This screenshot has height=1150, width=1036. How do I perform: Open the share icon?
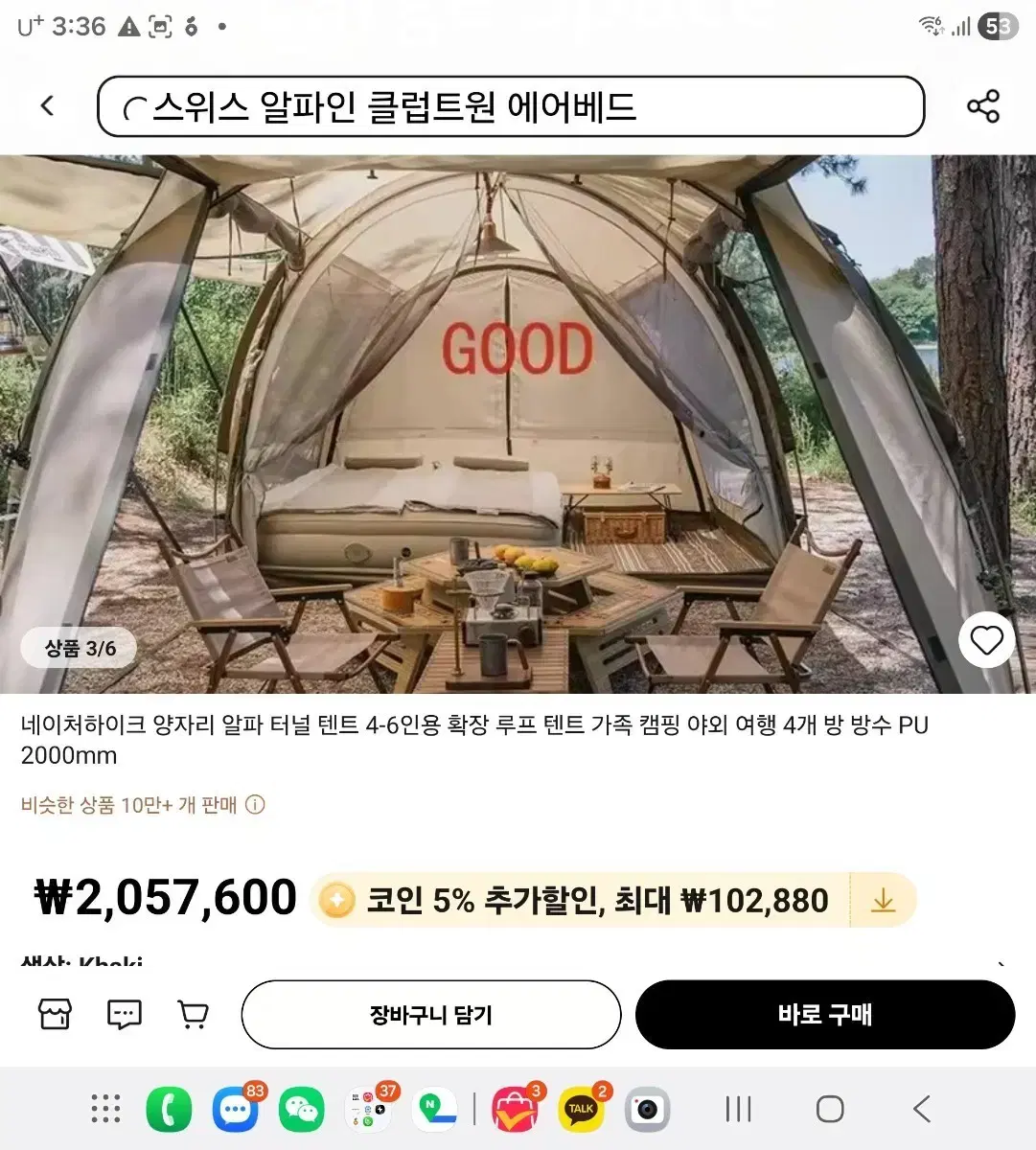click(983, 105)
